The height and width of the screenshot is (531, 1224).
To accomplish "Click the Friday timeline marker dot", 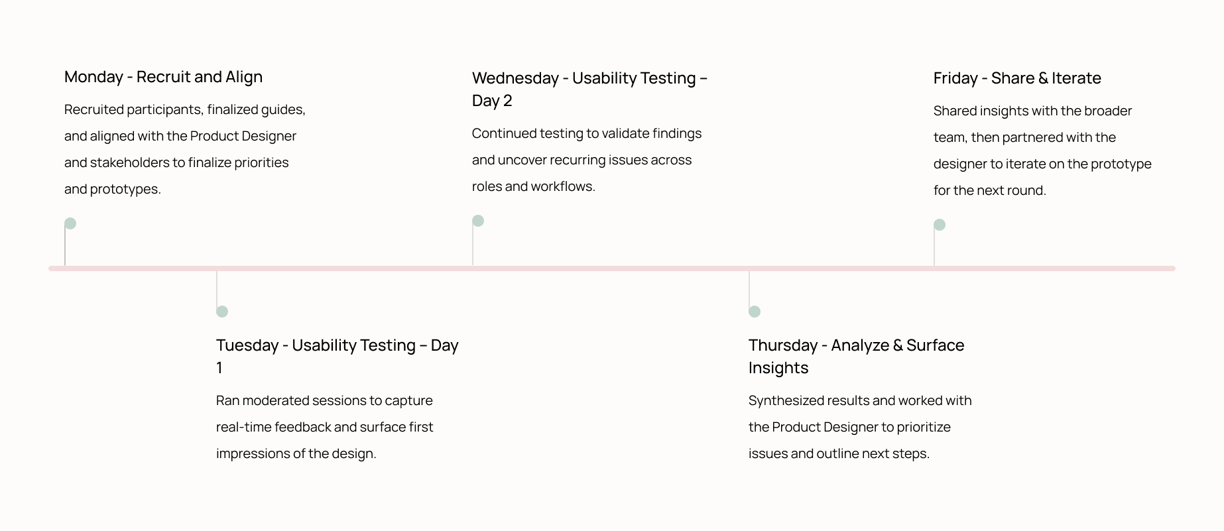I will point(939,224).
